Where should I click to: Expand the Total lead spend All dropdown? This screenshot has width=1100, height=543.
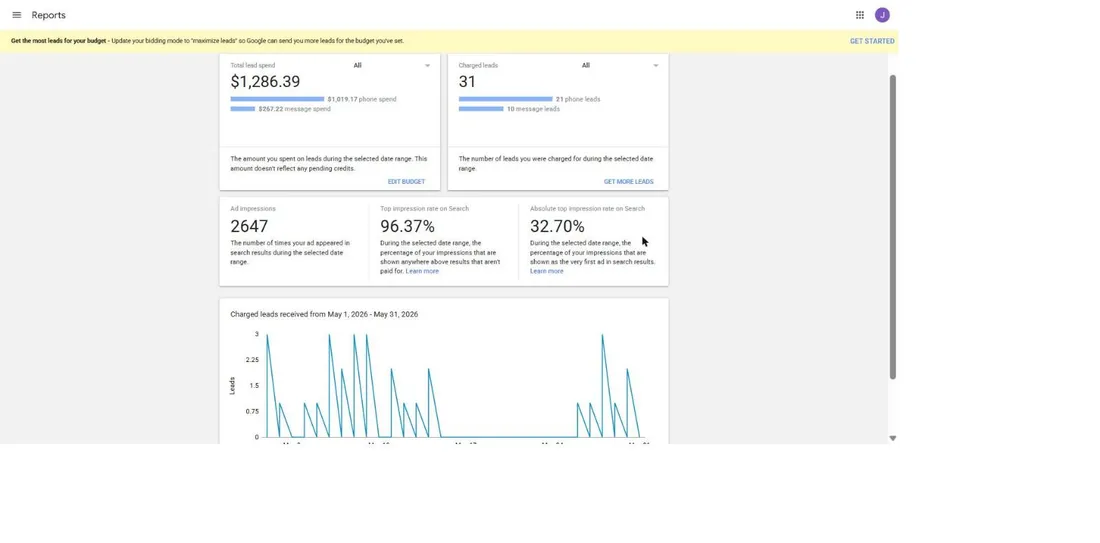coord(391,65)
